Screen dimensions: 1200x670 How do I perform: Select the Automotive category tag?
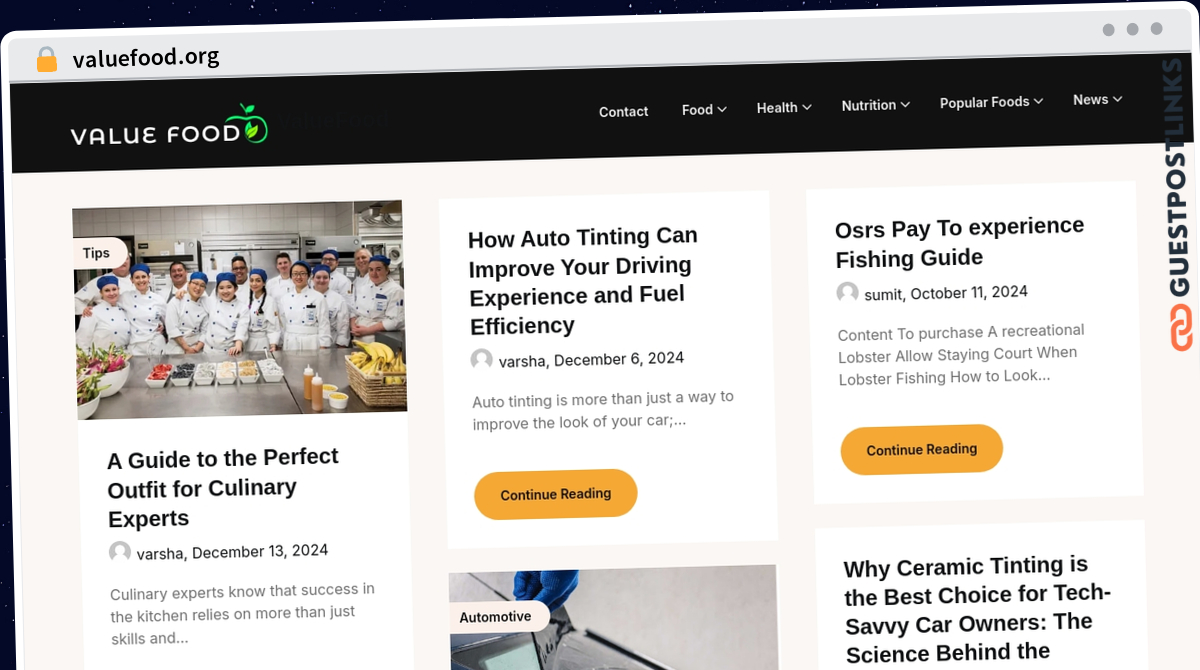click(x=496, y=617)
